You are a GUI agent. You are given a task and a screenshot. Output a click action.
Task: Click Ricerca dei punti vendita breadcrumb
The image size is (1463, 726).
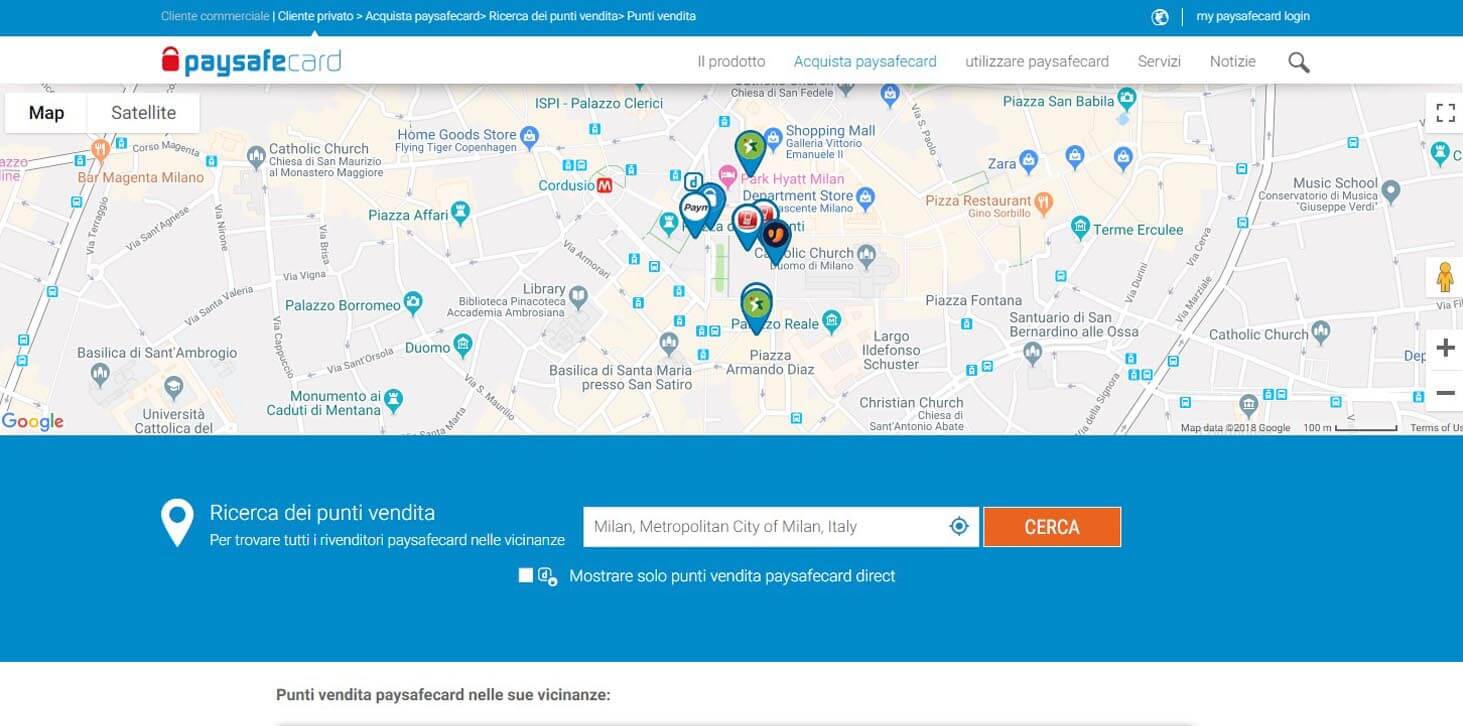click(554, 16)
